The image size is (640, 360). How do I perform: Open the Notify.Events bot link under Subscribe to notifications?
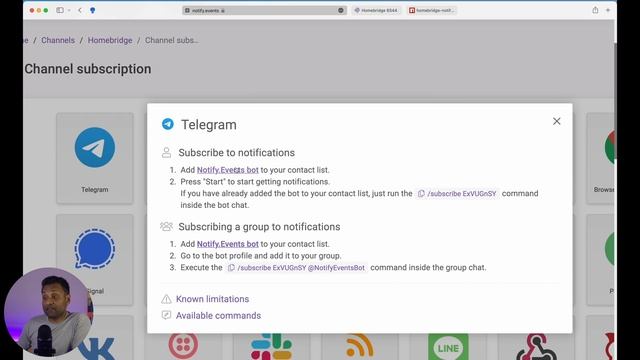(227, 170)
